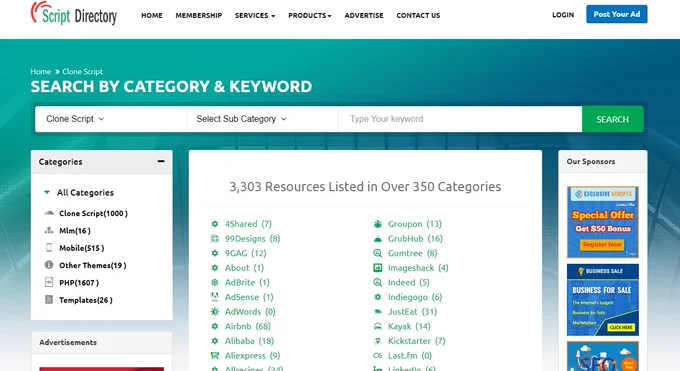Click the 'All Categories' label
This screenshot has width=680, height=371.
point(85,192)
